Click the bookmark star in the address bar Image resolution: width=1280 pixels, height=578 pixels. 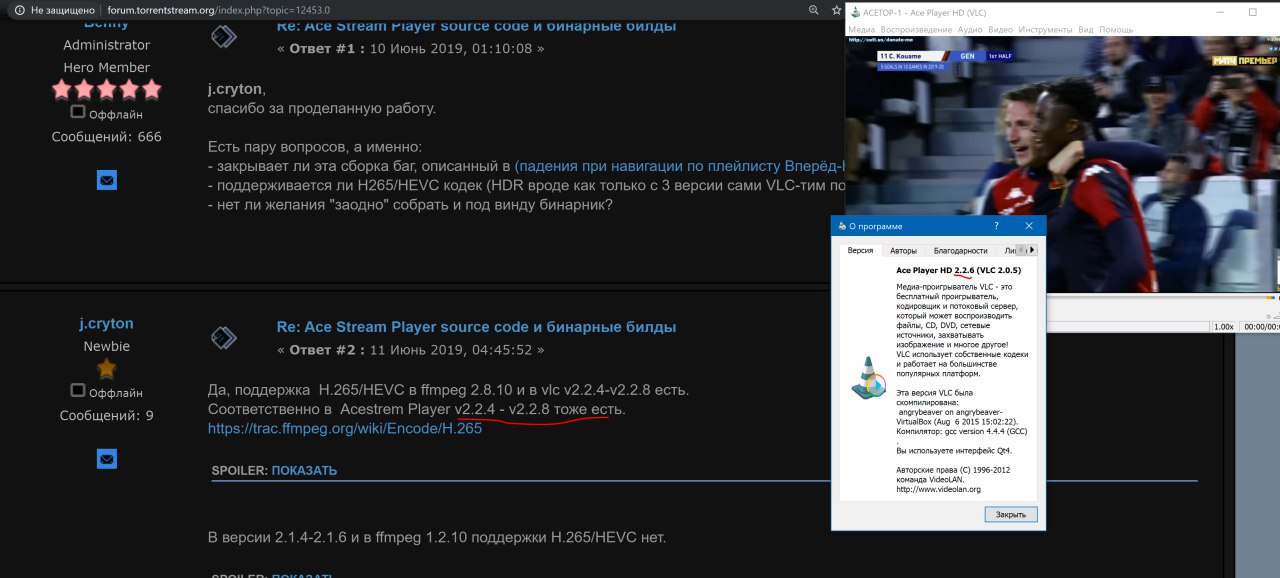pyautogui.click(x=835, y=9)
